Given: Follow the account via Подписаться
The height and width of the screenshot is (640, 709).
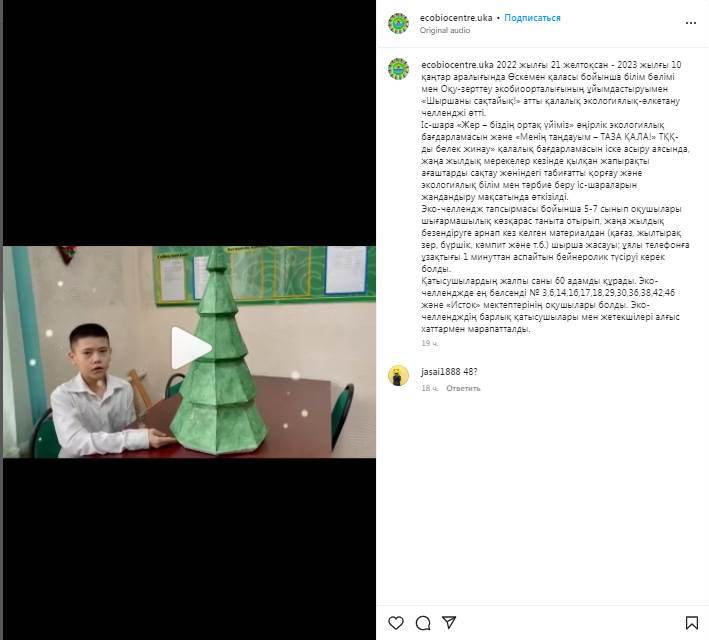Looking at the screenshot, I should pos(532,18).
